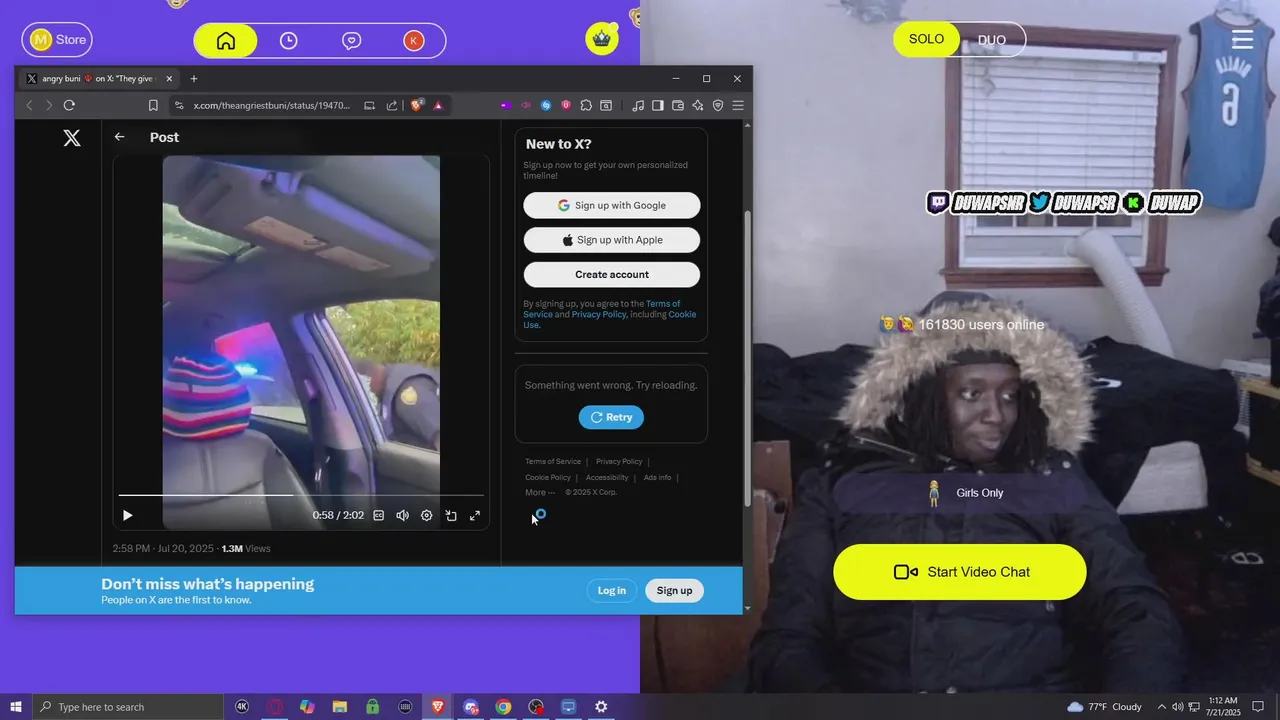This screenshot has height=720, width=1280.
Task: Select the angry buni X tab
Action: 99,78
